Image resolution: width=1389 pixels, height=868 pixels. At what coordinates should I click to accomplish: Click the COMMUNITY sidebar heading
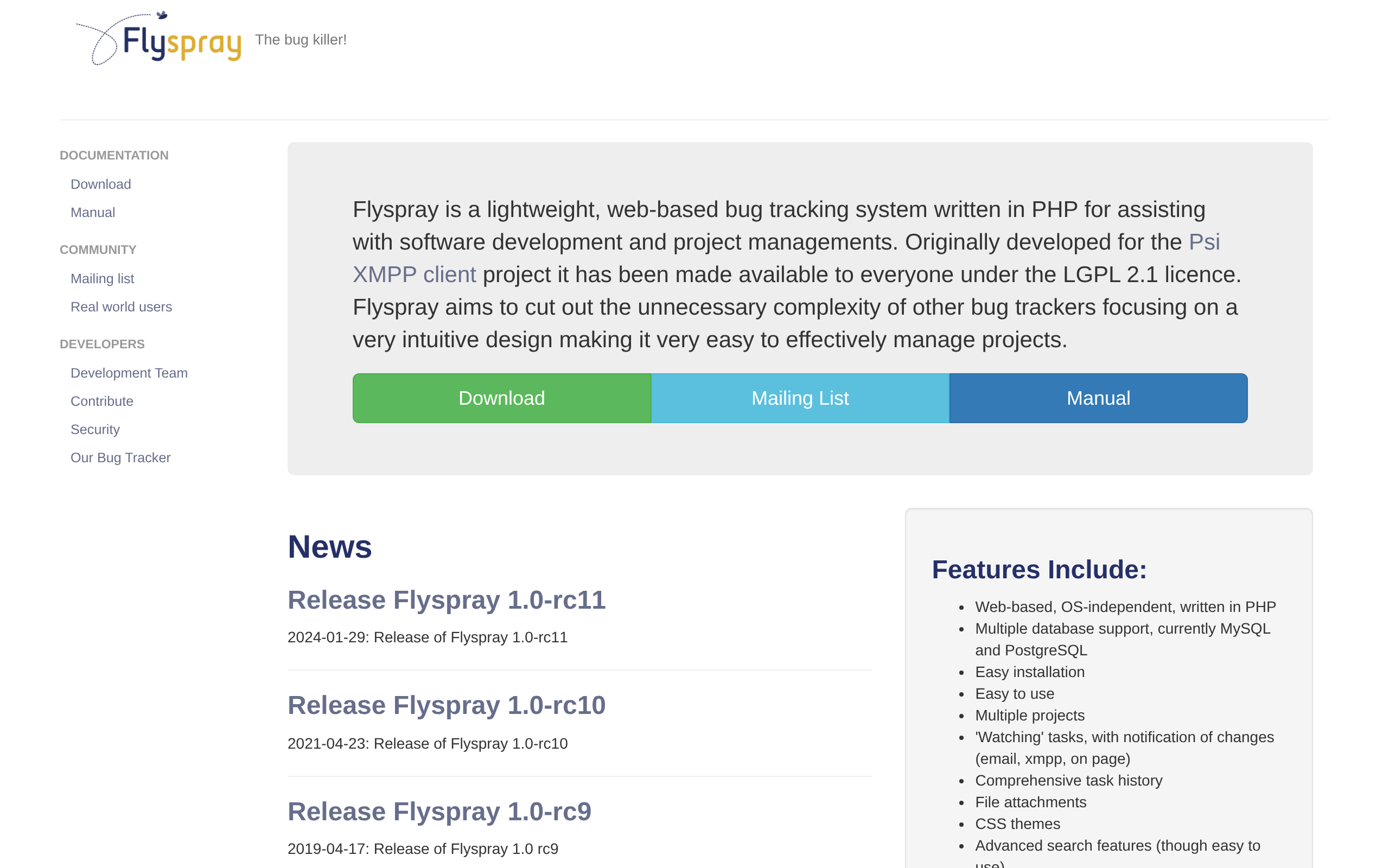tap(98, 250)
